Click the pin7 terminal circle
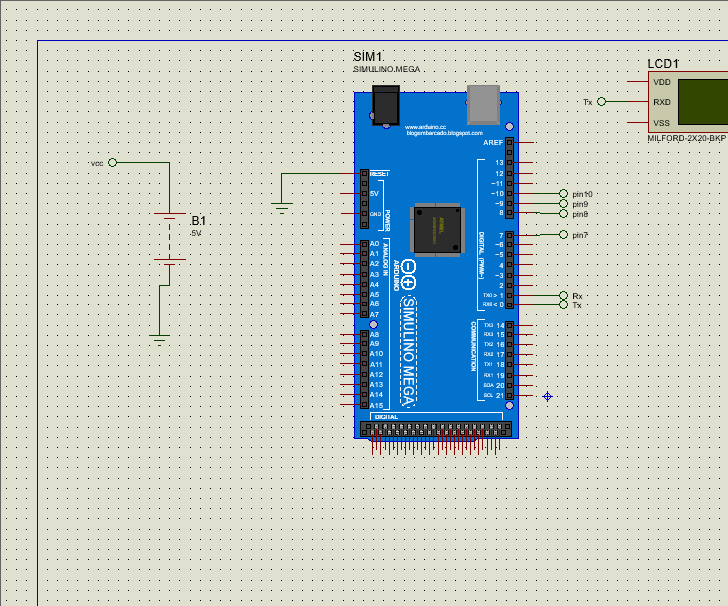This screenshot has width=728, height=606. click(563, 235)
